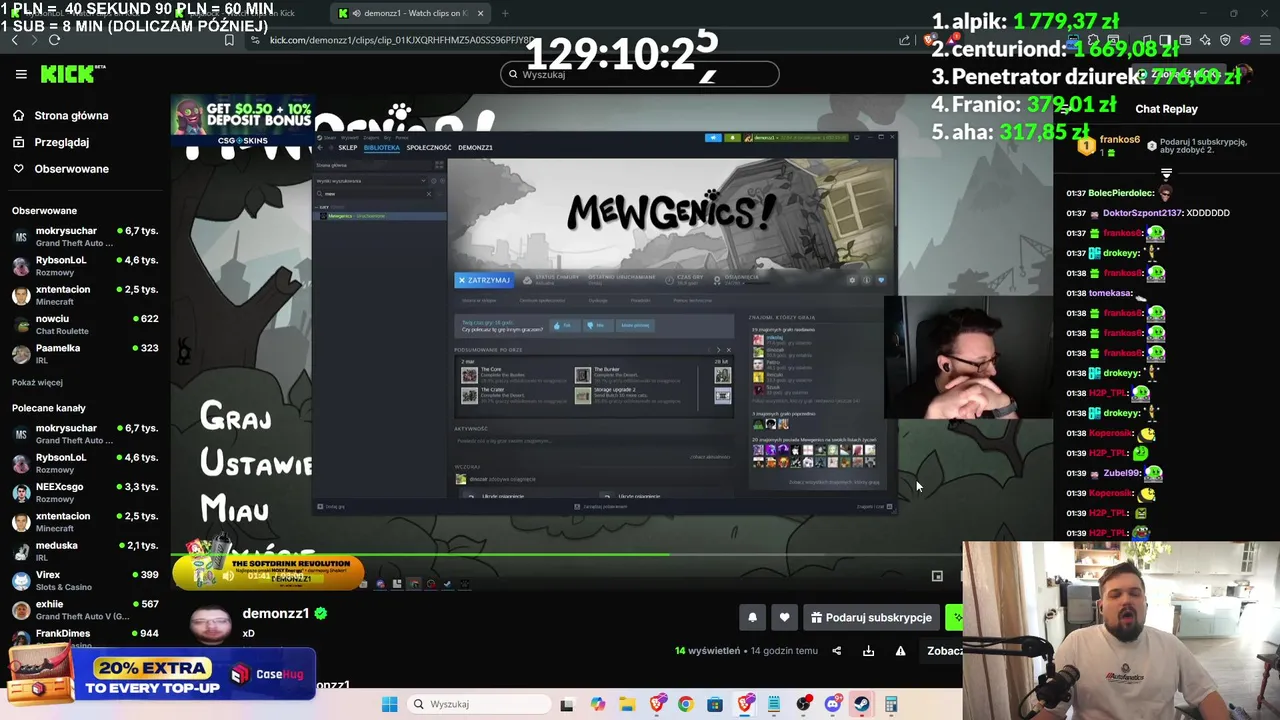The height and width of the screenshot is (720, 1280).
Task: Open DEMONZZ1 profile tab in Steam
Action: (475, 148)
